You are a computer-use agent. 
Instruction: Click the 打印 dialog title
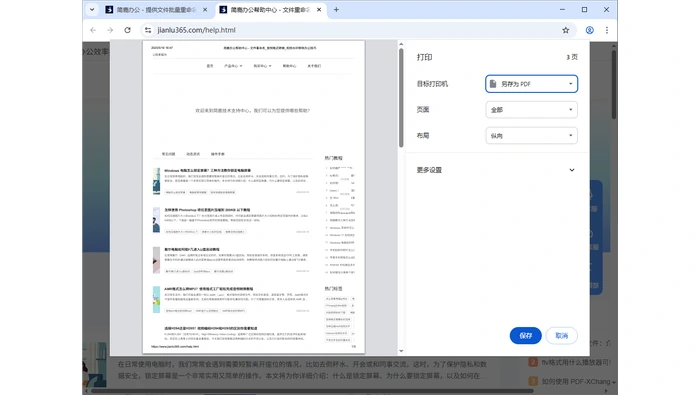[x=424, y=57]
